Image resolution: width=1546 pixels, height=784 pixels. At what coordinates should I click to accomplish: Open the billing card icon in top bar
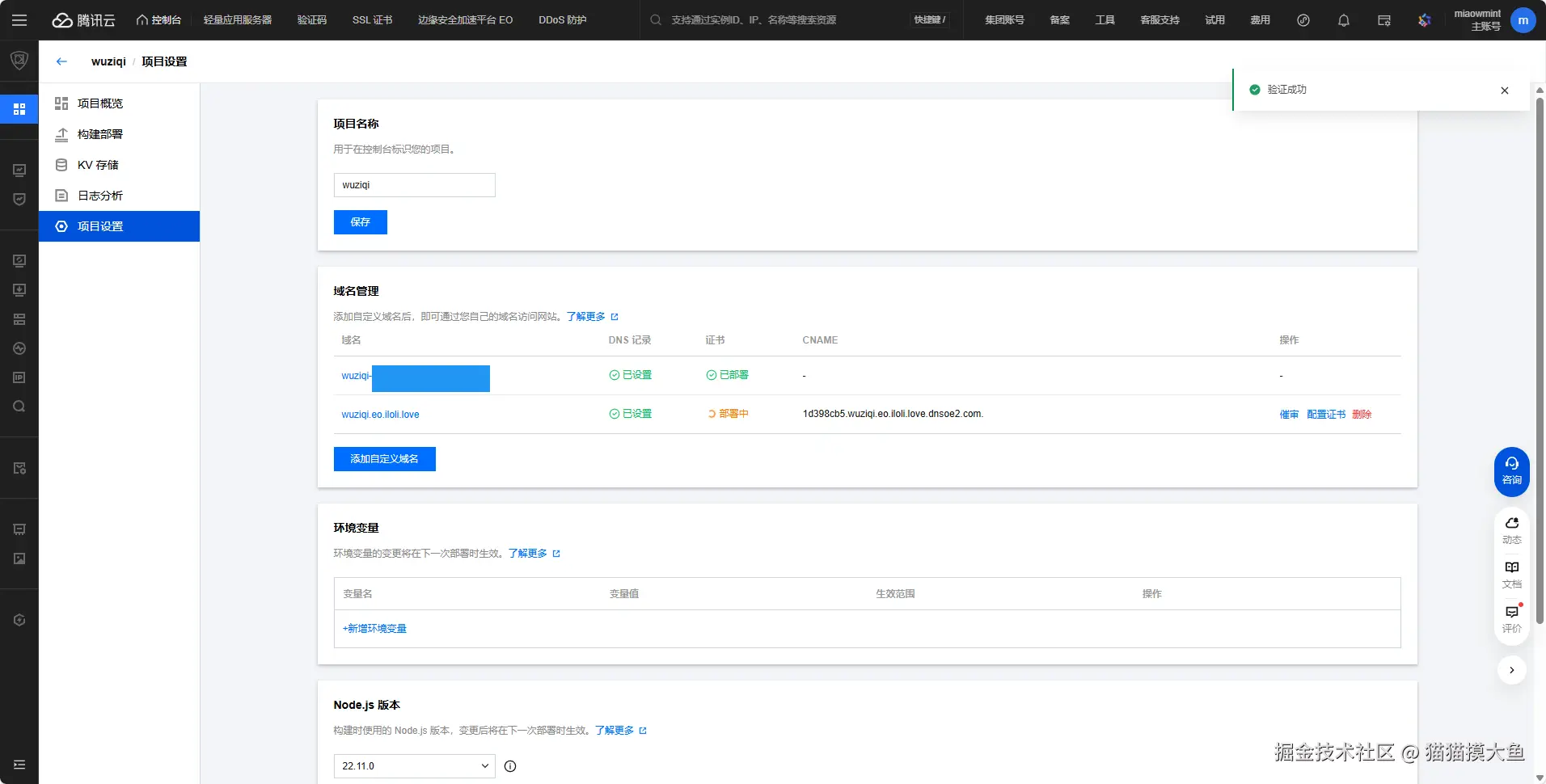[x=1384, y=20]
